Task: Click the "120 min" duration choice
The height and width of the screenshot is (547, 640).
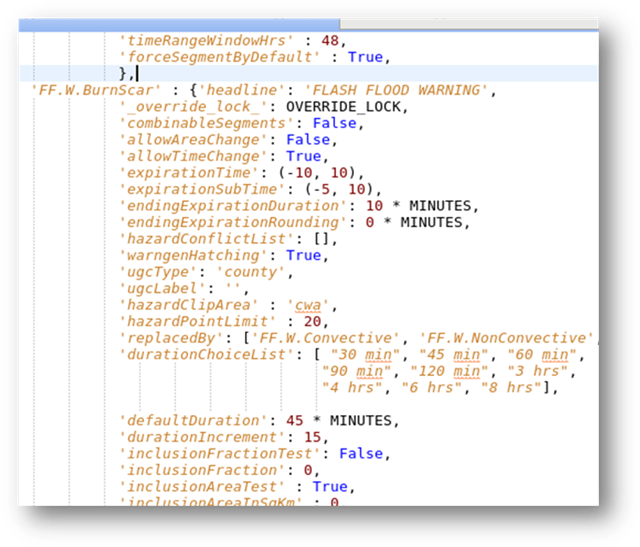Action: pyautogui.click(x=449, y=371)
